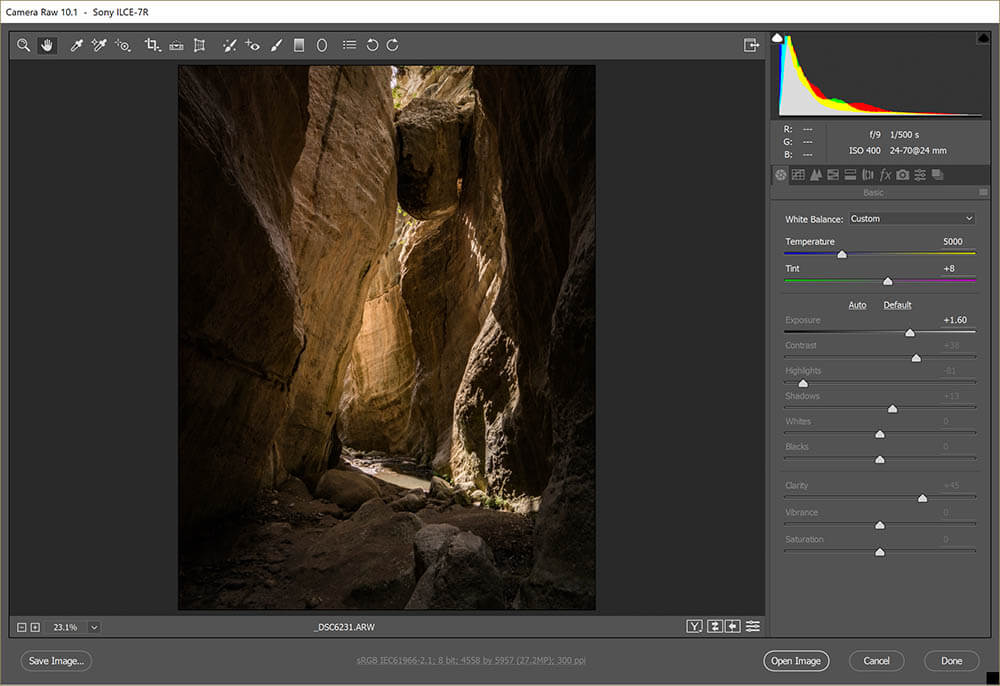Open the Detail panel

(816, 174)
